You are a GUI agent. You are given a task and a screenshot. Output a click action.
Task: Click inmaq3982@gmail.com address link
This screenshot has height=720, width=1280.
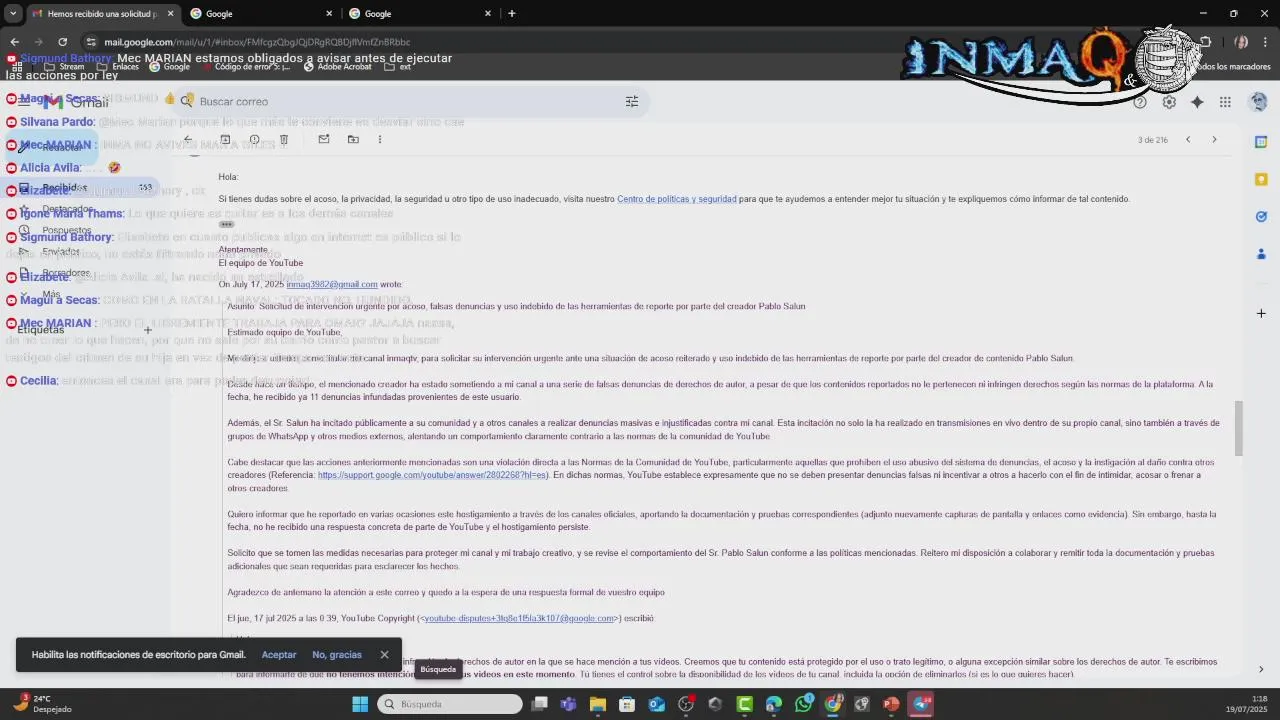[x=332, y=284]
